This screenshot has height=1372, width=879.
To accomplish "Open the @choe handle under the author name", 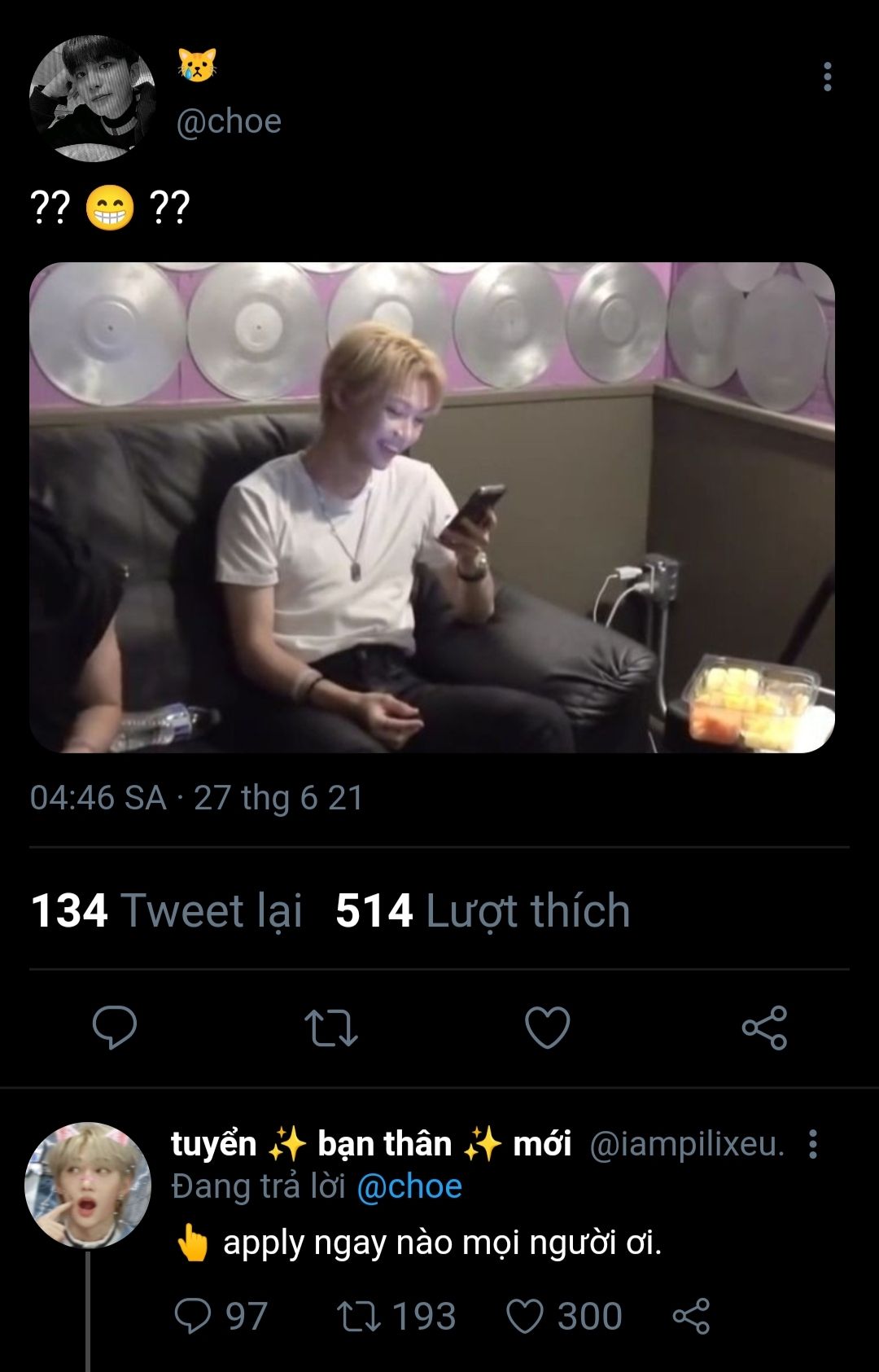I will click(x=229, y=121).
